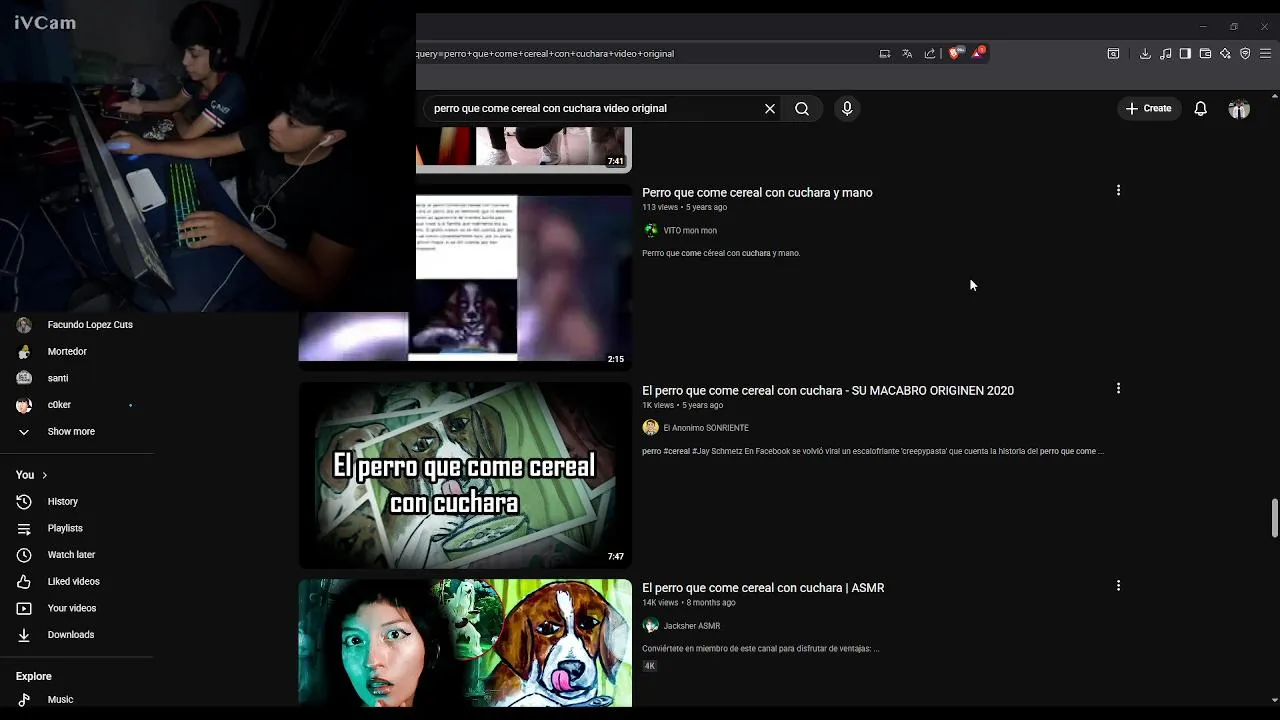Viewport: 1280px width, 720px height.
Task: Visit the VITO mon mon channel
Action: (690, 231)
